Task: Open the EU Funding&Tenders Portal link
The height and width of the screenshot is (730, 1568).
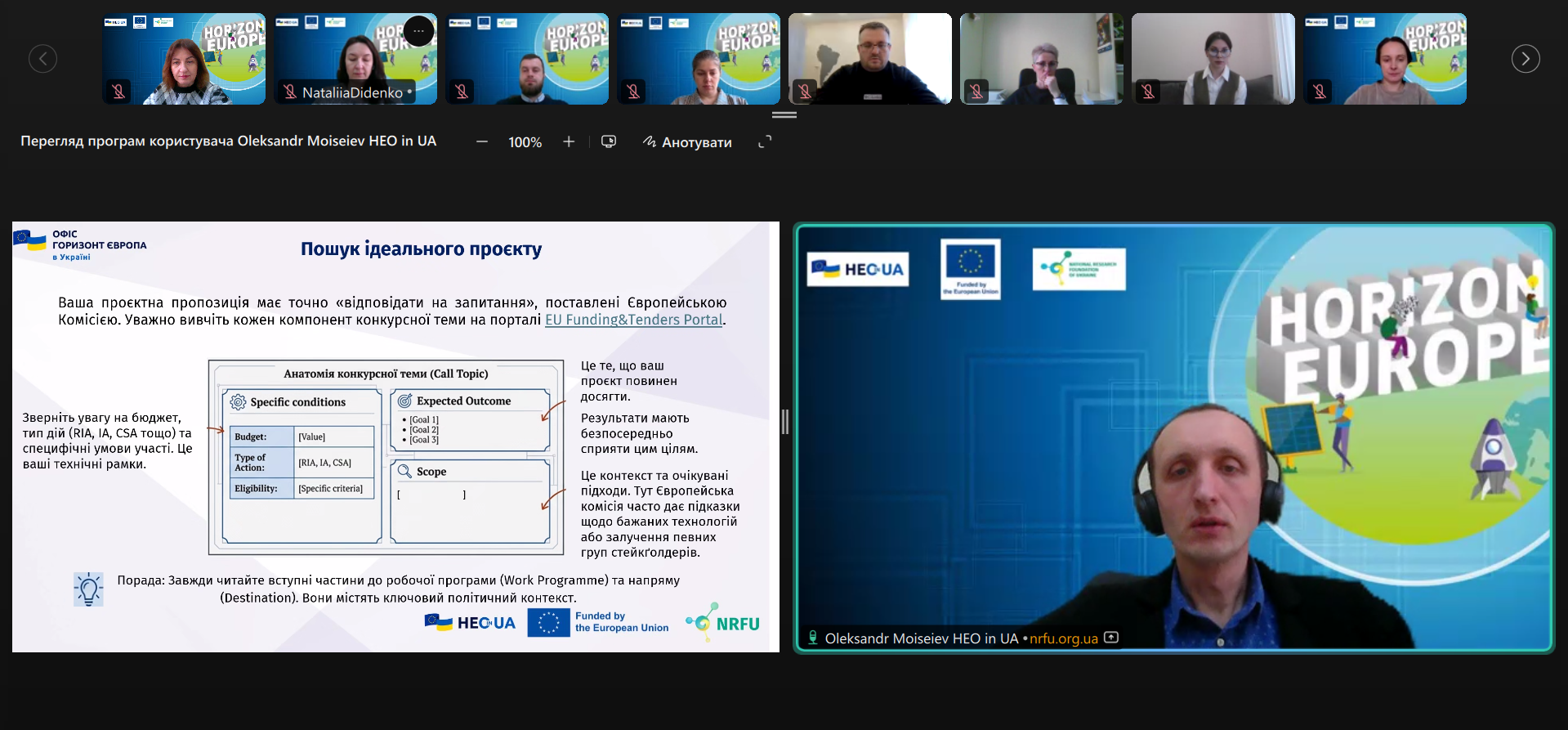Action: tap(633, 320)
